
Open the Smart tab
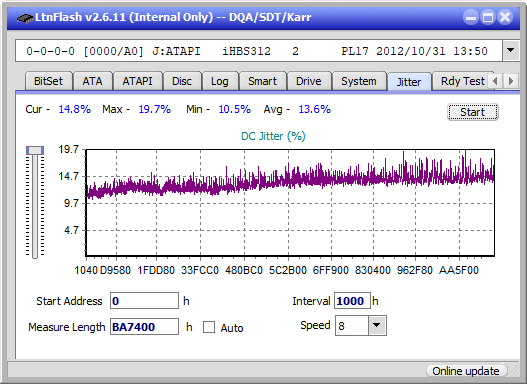point(262,81)
